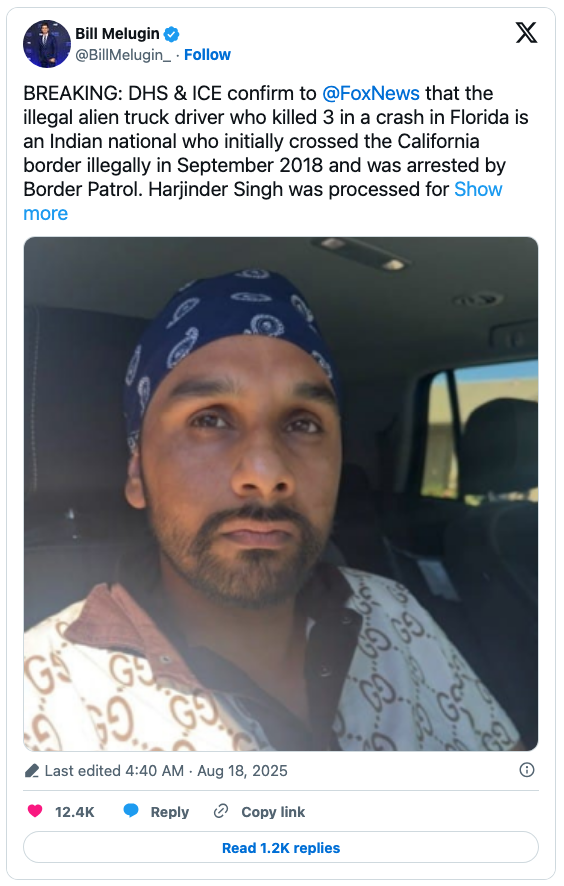Viewport: 564px width, 886px height.
Task: Click the Copy link text
Action: 273,812
